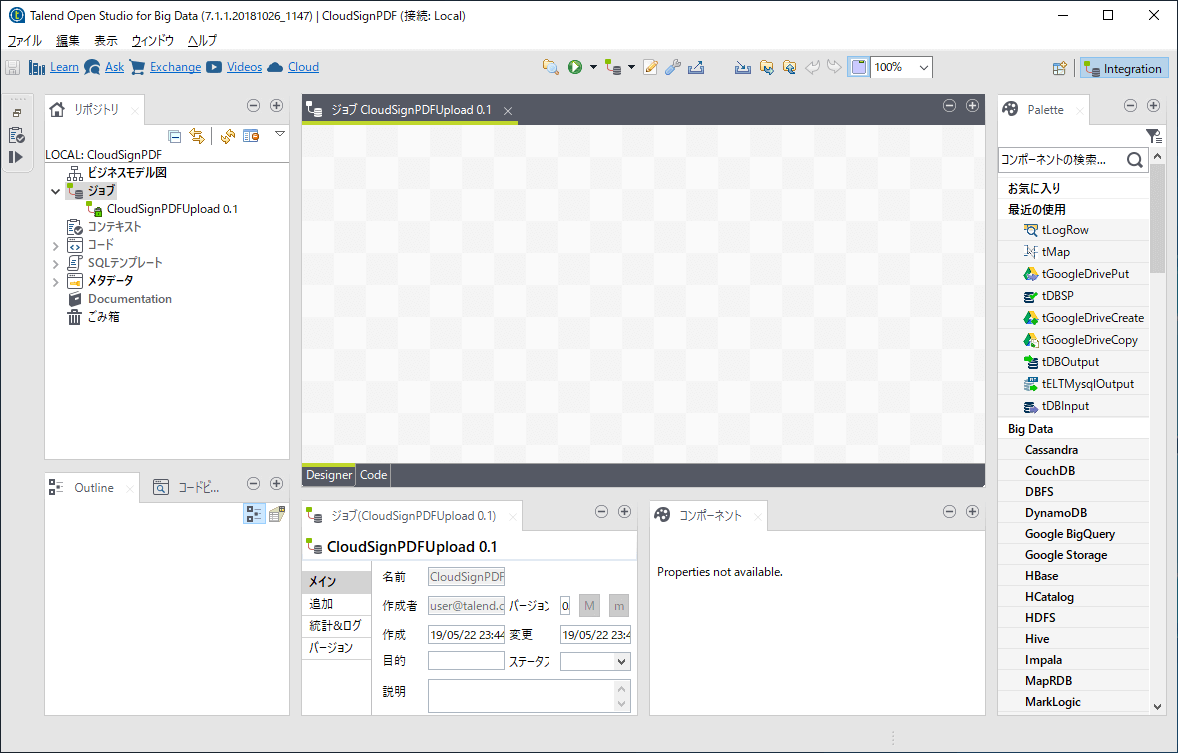Click the Palette scroll down arrow
The width and height of the screenshot is (1178, 754).
click(1158, 707)
